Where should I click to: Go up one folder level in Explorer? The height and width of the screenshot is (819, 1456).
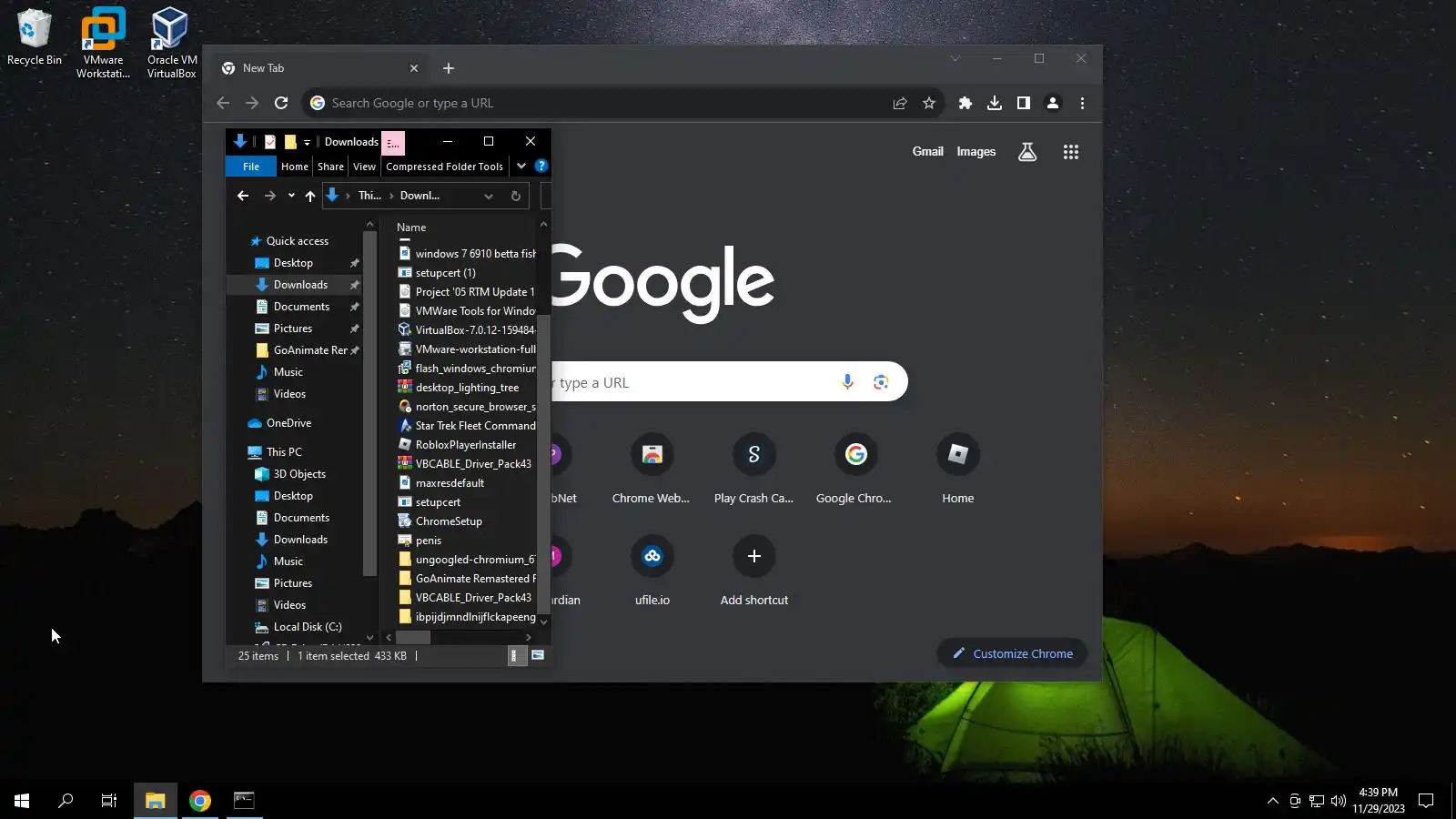[x=310, y=196]
